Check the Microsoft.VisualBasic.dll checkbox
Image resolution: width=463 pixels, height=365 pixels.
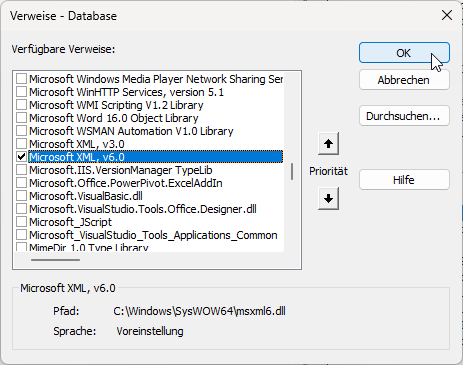click(22, 196)
